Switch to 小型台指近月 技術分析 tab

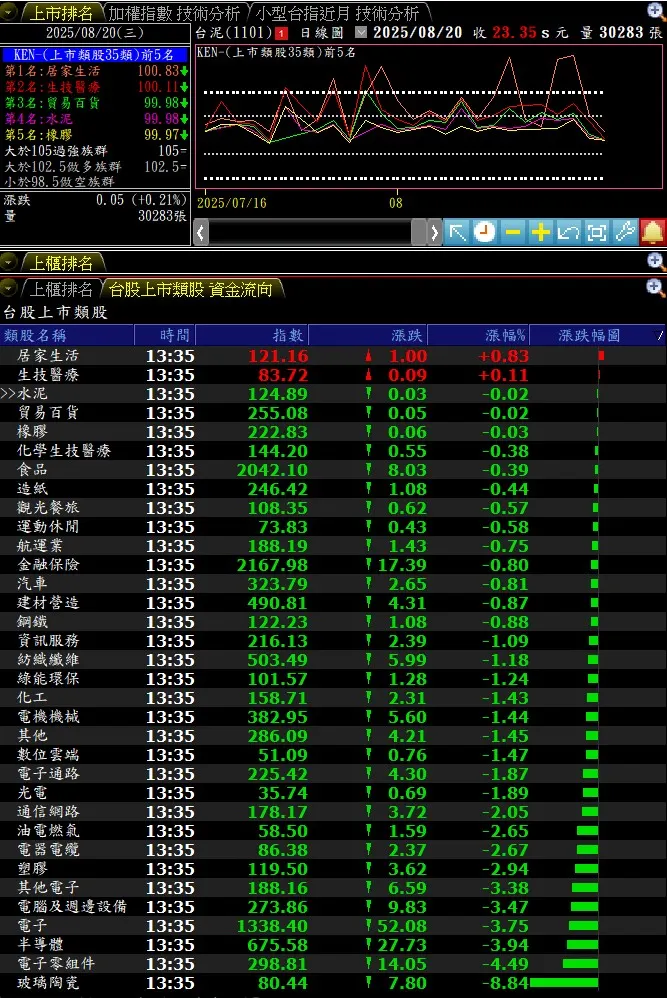[x=337, y=13]
